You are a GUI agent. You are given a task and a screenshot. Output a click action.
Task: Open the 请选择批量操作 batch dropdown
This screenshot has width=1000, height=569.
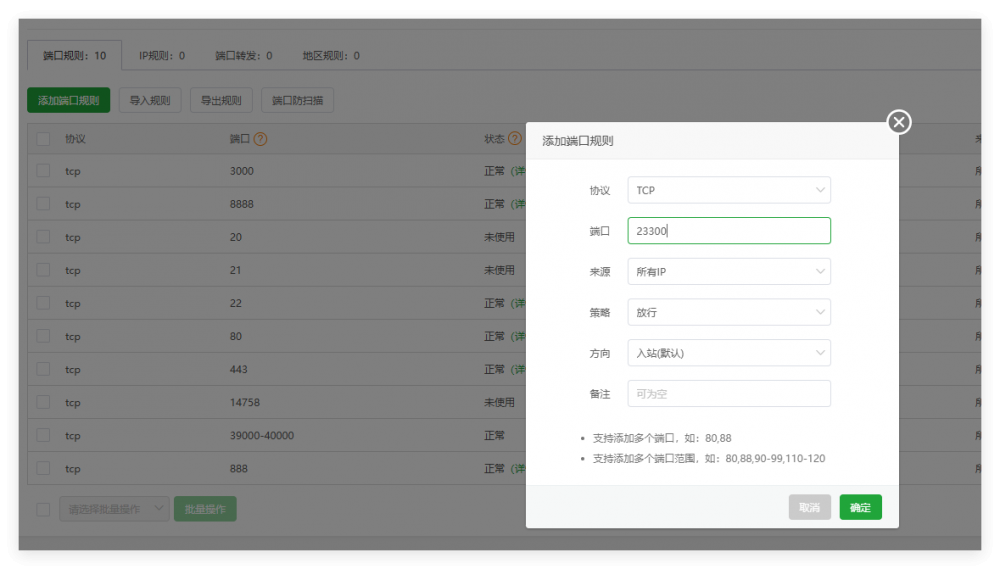[x=114, y=509]
